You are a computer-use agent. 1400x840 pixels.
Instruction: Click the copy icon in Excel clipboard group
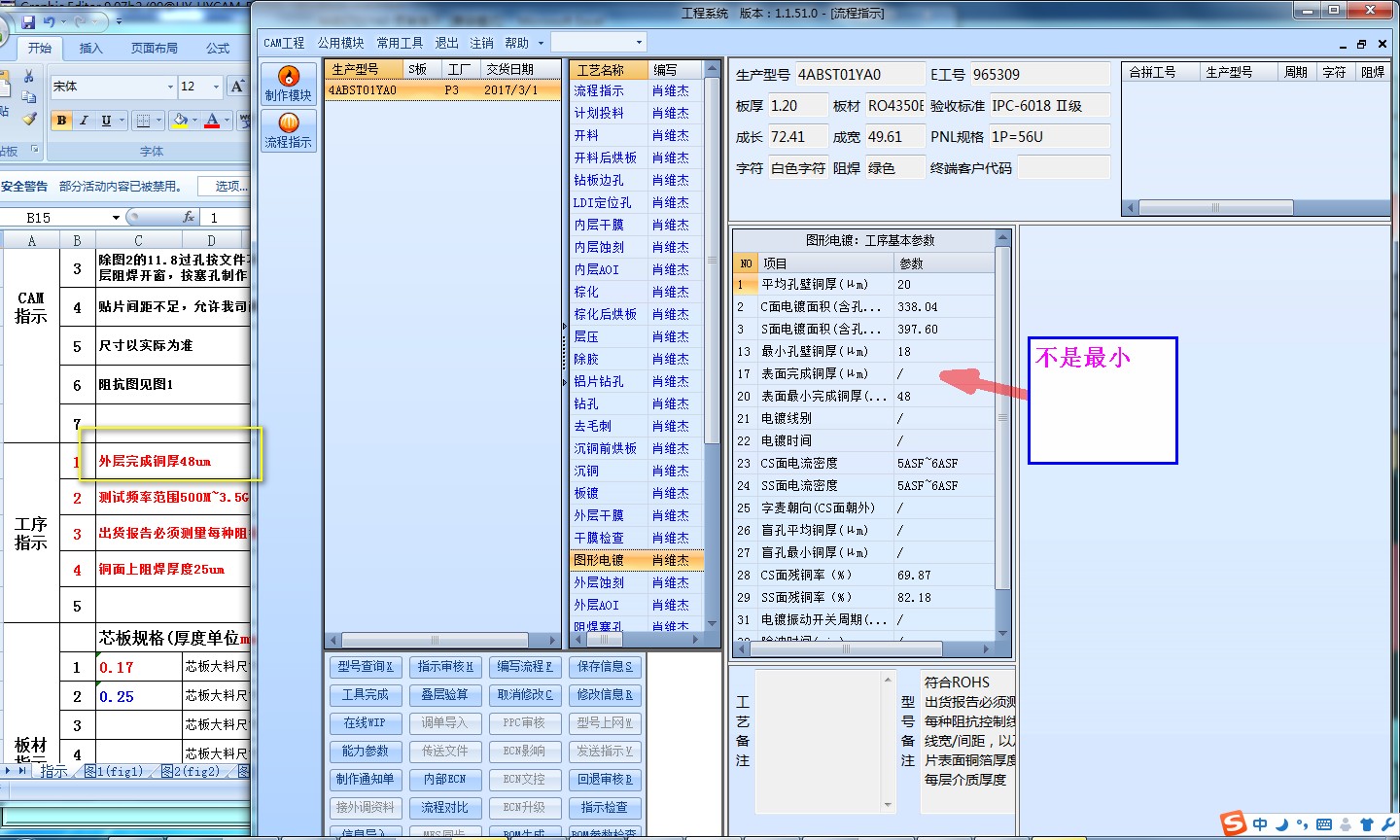point(29,97)
